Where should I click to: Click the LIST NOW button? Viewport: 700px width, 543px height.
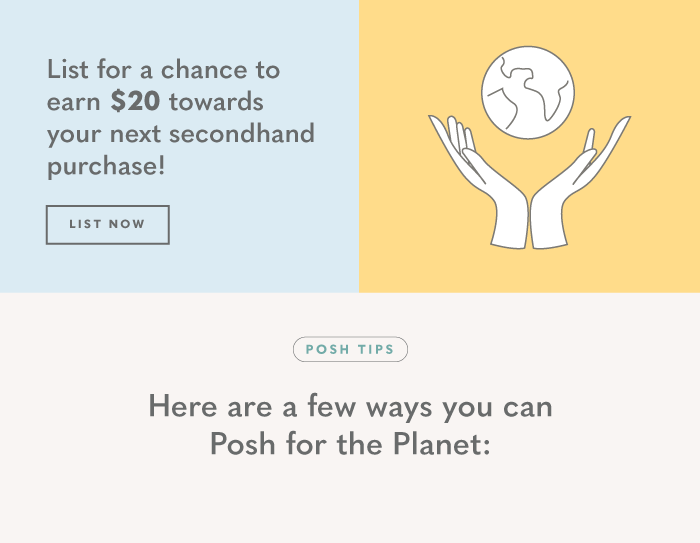pyautogui.click(x=108, y=225)
